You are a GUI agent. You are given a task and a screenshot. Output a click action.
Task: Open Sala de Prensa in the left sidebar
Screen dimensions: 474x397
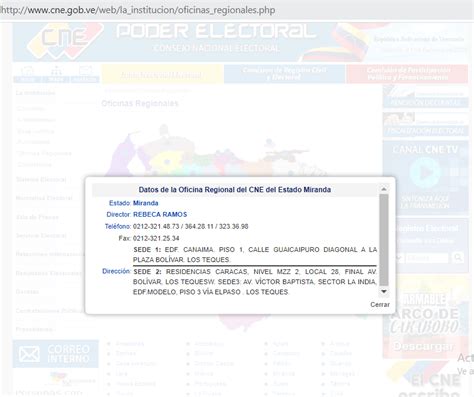[37, 217]
